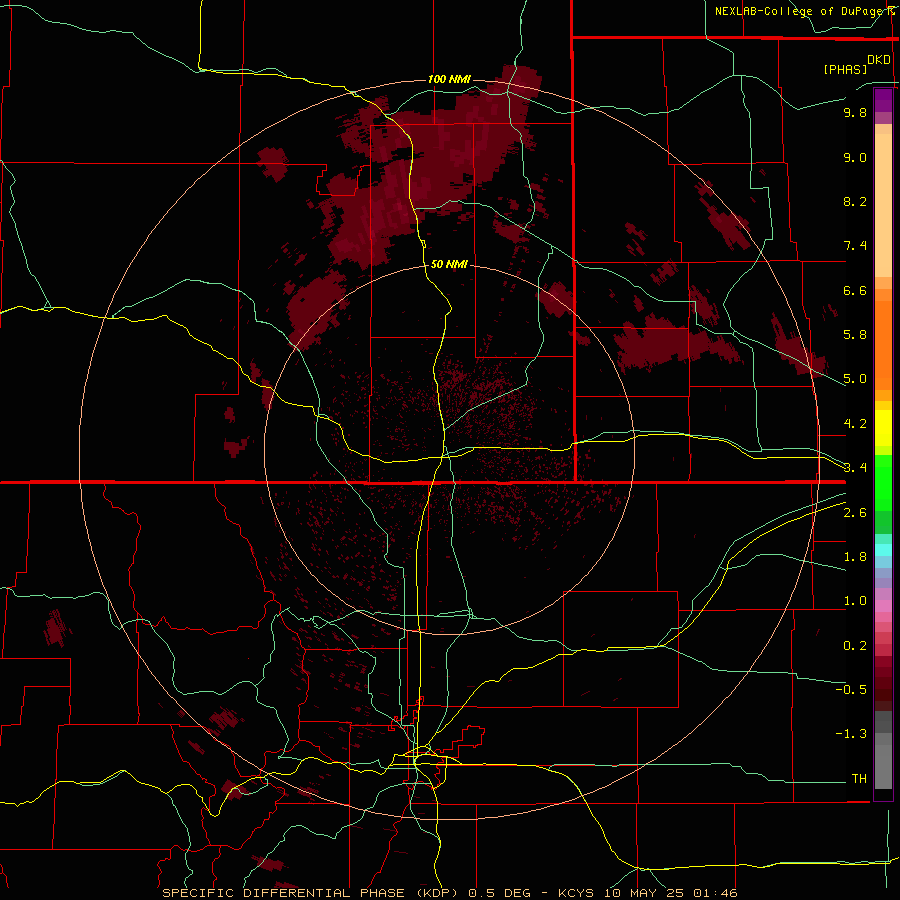Click the 10 MAY 25 date text
This screenshot has width=900, height=900.
click(x=645, y=893)
